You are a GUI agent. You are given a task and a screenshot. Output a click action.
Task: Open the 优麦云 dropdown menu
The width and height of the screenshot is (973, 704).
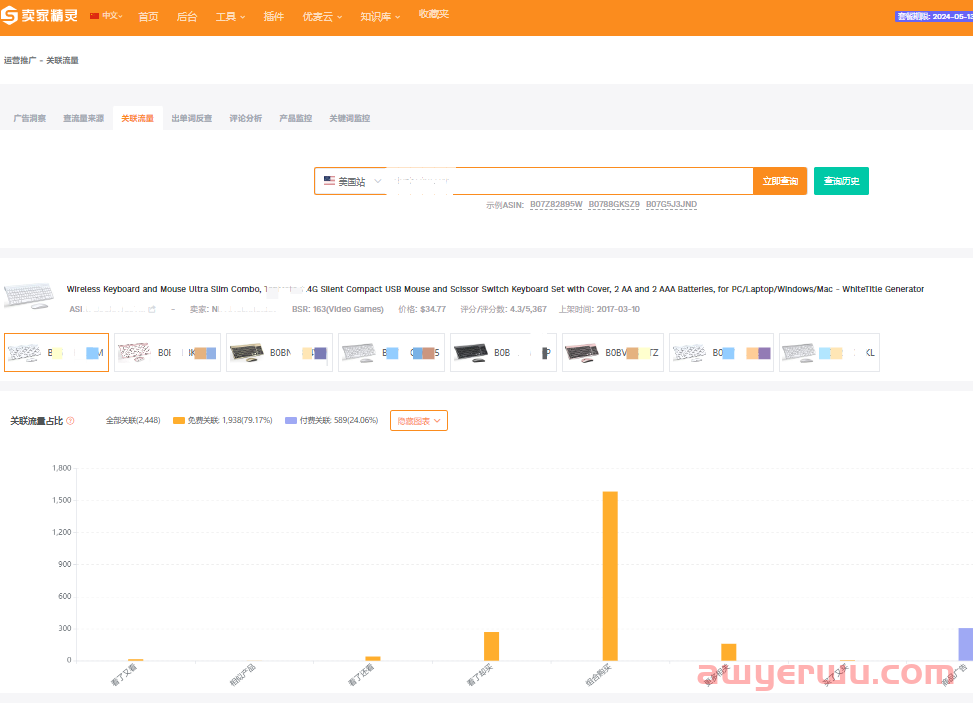[x=321, y=17]
